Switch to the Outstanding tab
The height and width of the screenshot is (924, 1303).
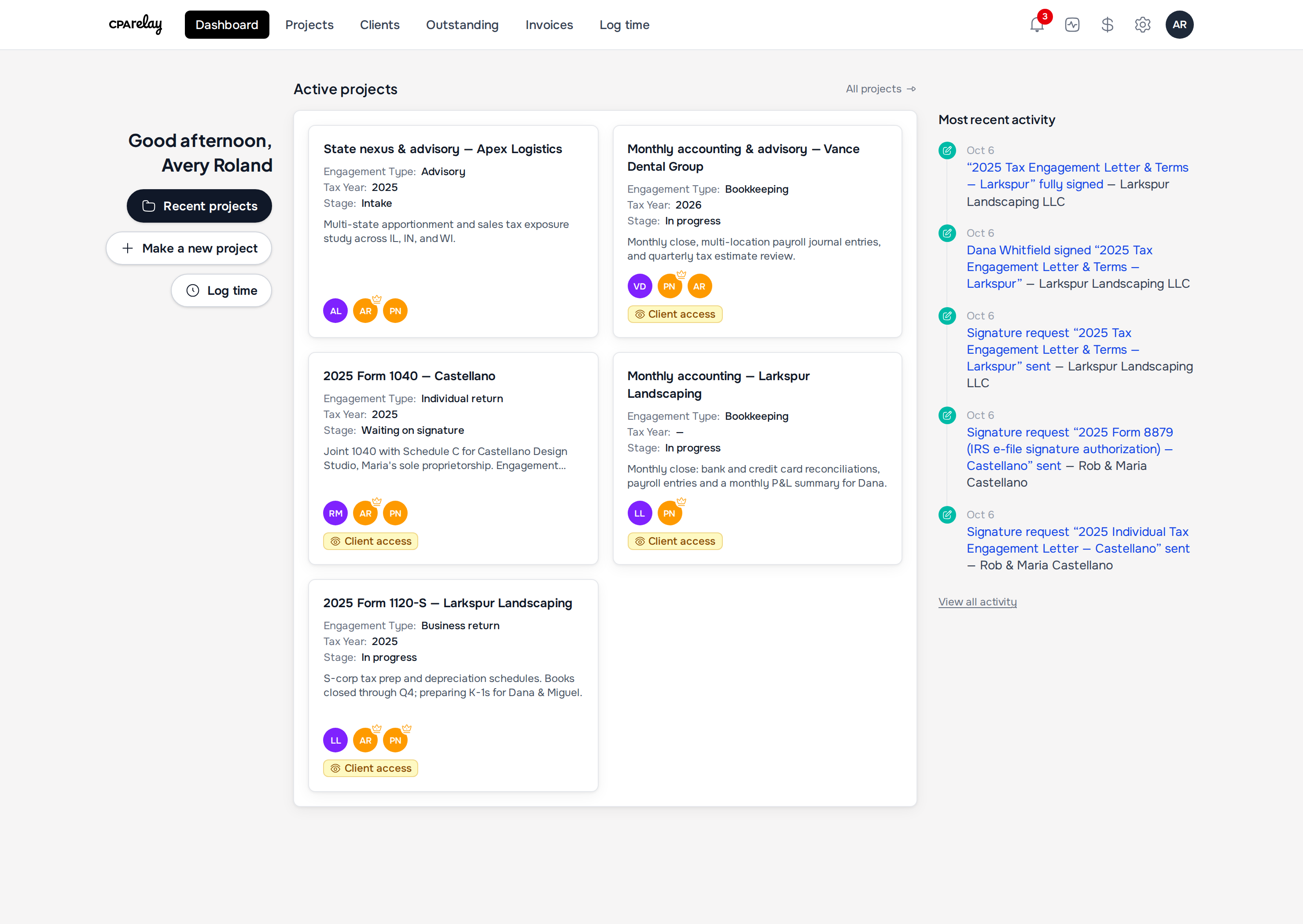[x=462, y=25]
